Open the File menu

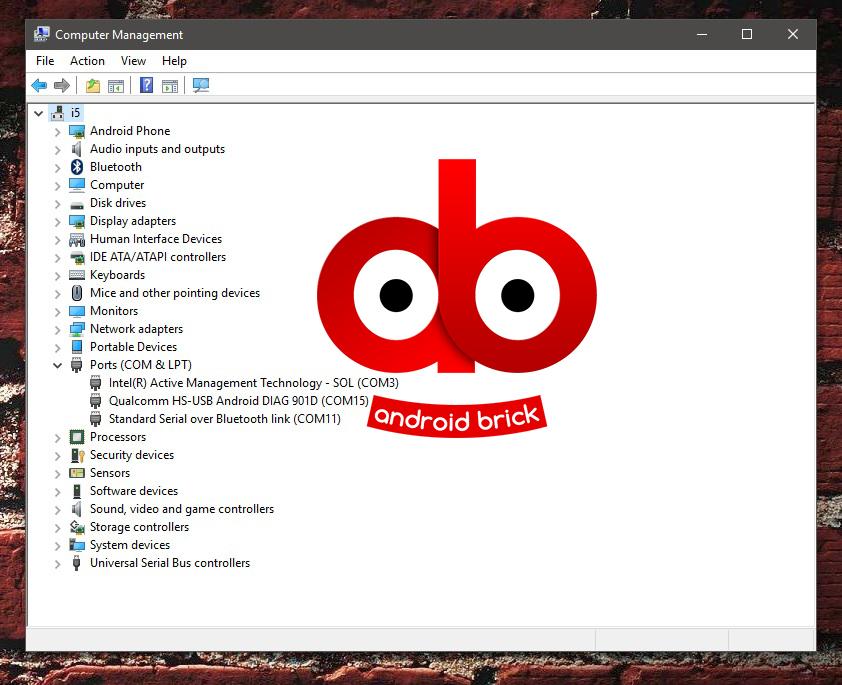(45, 61)
